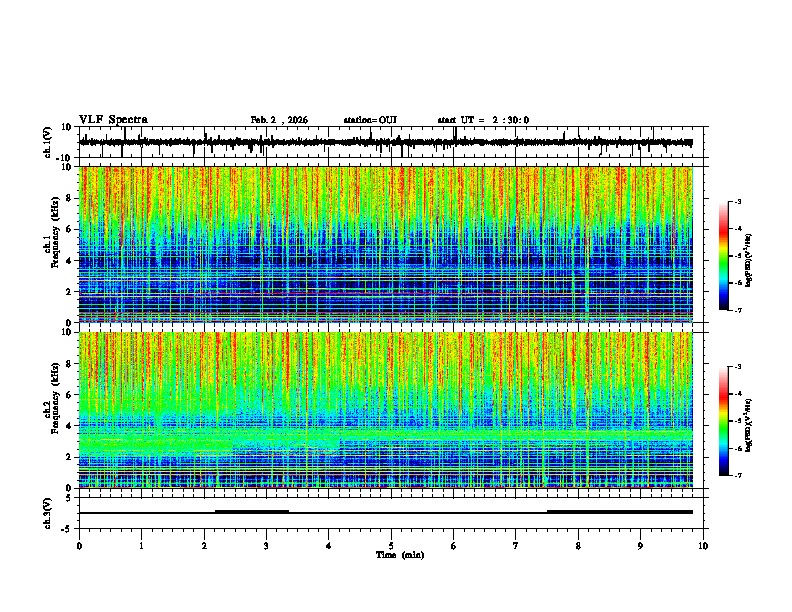The width and height of the screenshot is (792, 612).
Task: Click the 'Time (min)' axis title
Action: pyautogui.click(x=400, y=555)
